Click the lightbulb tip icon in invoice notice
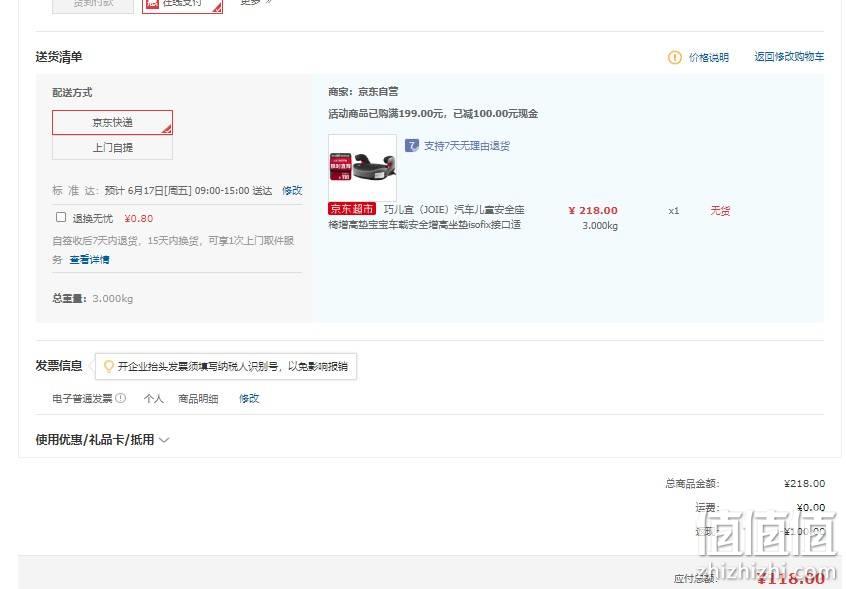Image resolution: width=846 pixels, height=589 pixels. tap(108, 366)
